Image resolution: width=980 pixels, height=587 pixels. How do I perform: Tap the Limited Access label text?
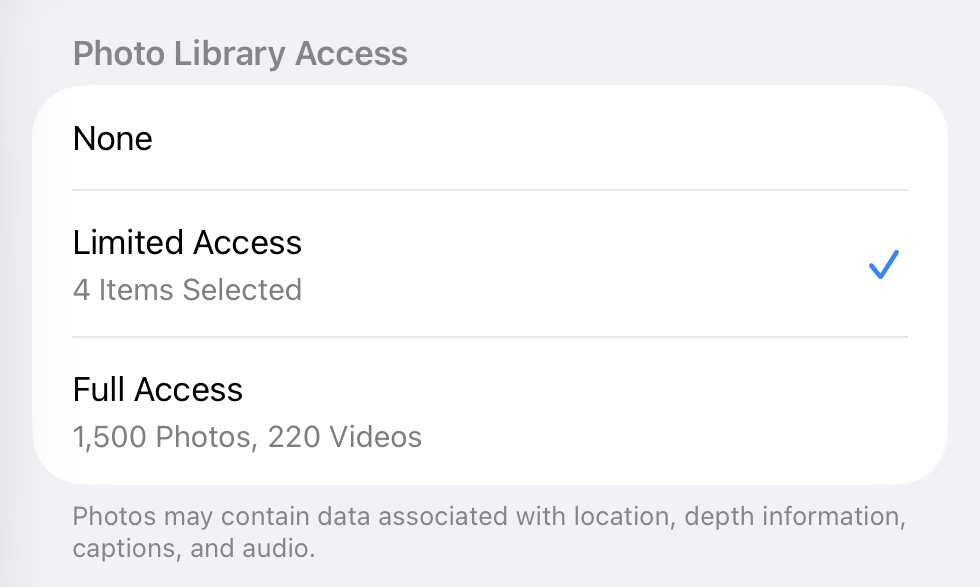pos(186,243)
